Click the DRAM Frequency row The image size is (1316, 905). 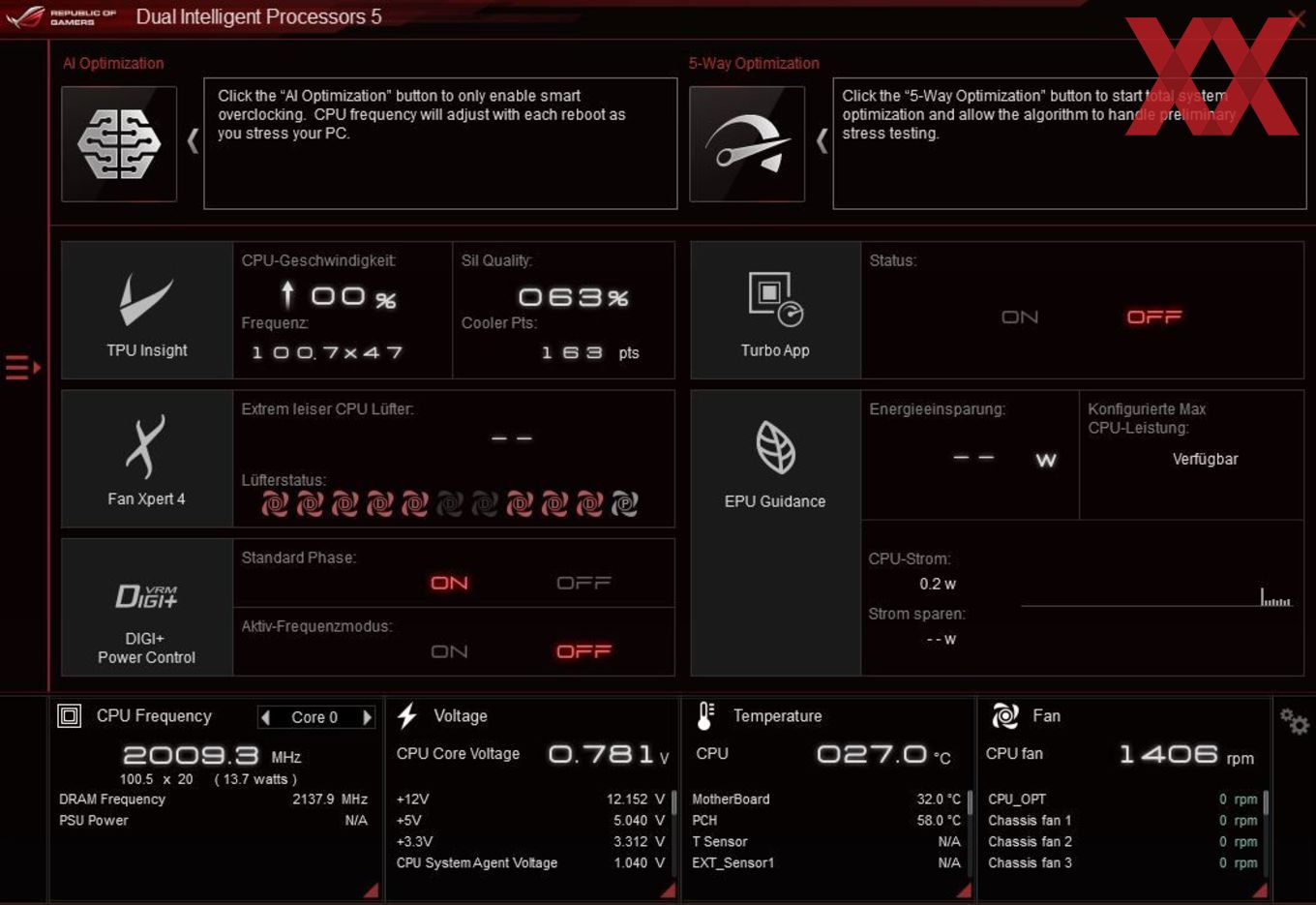coord(214,799)
